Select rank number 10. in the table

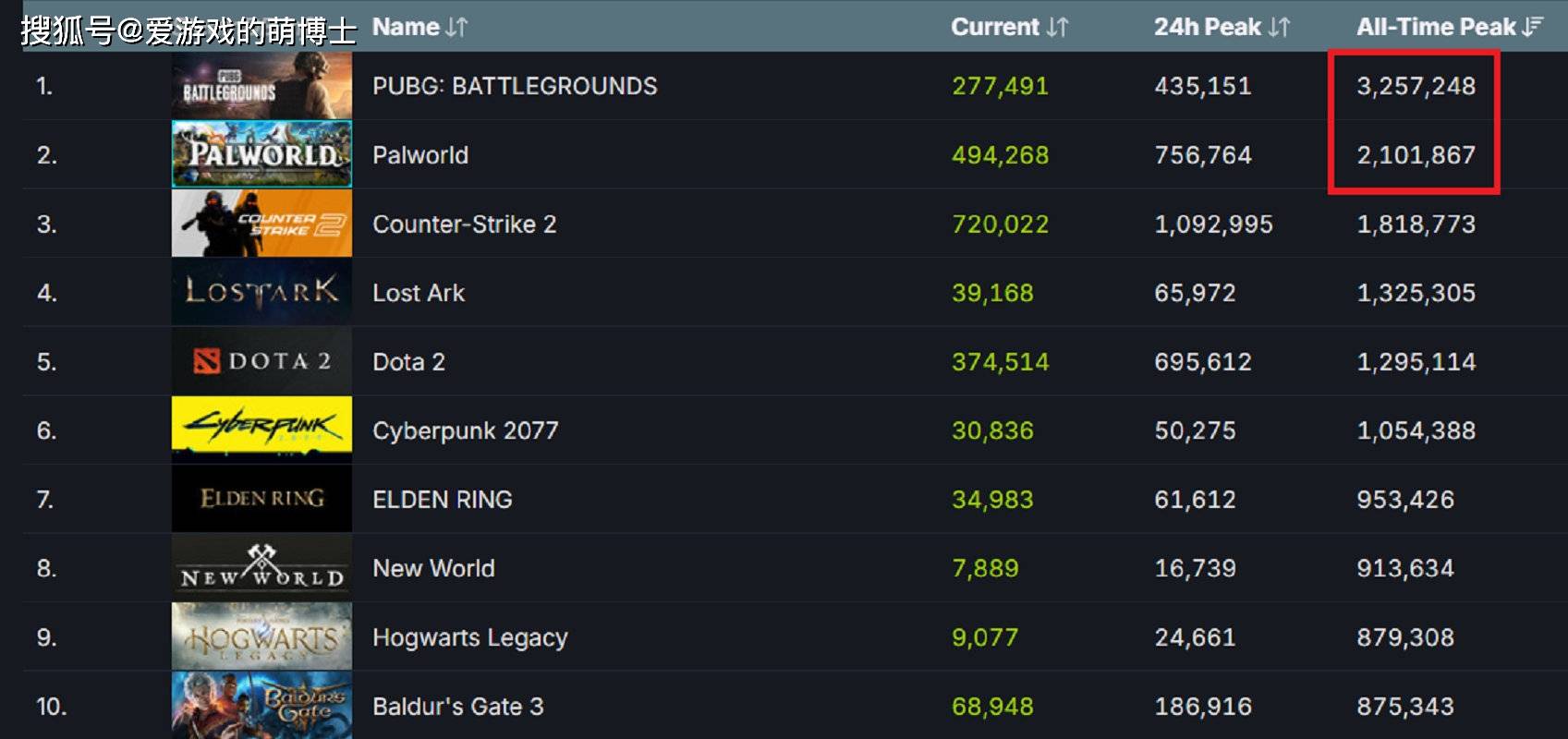(51, 707)
